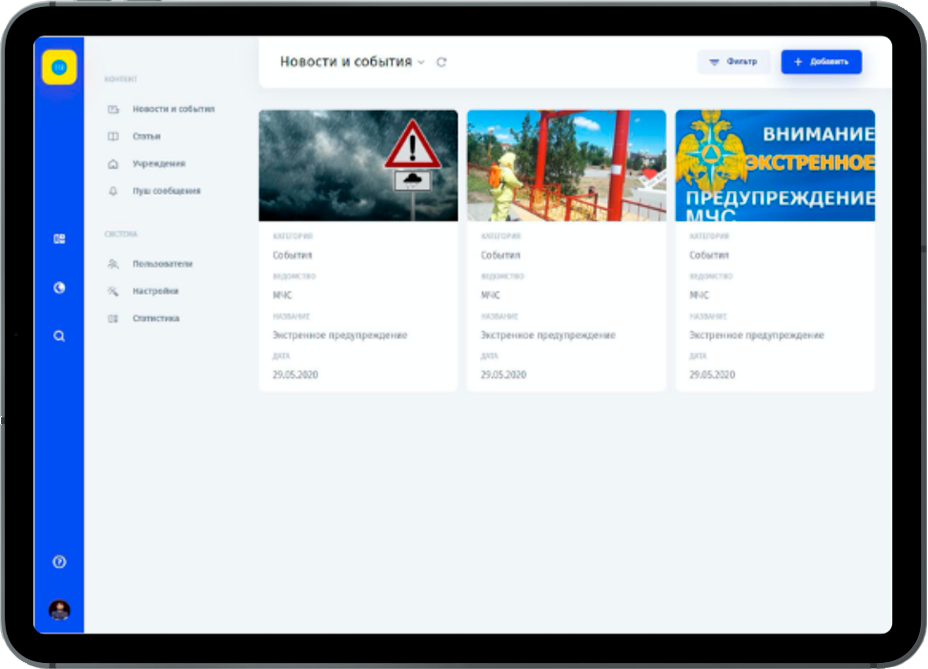Viewport: 928px width, 669px height.
Task: Open the user avatar profile
Action: [x=59, y=610]
